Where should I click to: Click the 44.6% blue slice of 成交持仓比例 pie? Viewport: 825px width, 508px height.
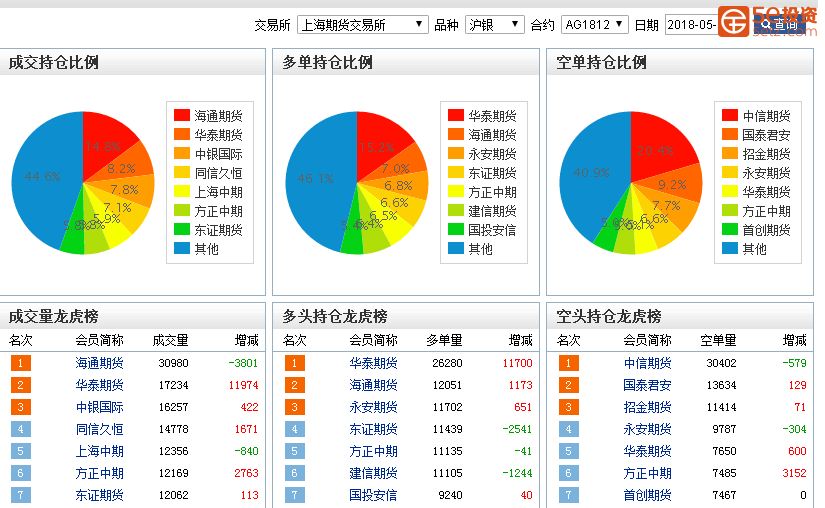click(x=42, y=179)
